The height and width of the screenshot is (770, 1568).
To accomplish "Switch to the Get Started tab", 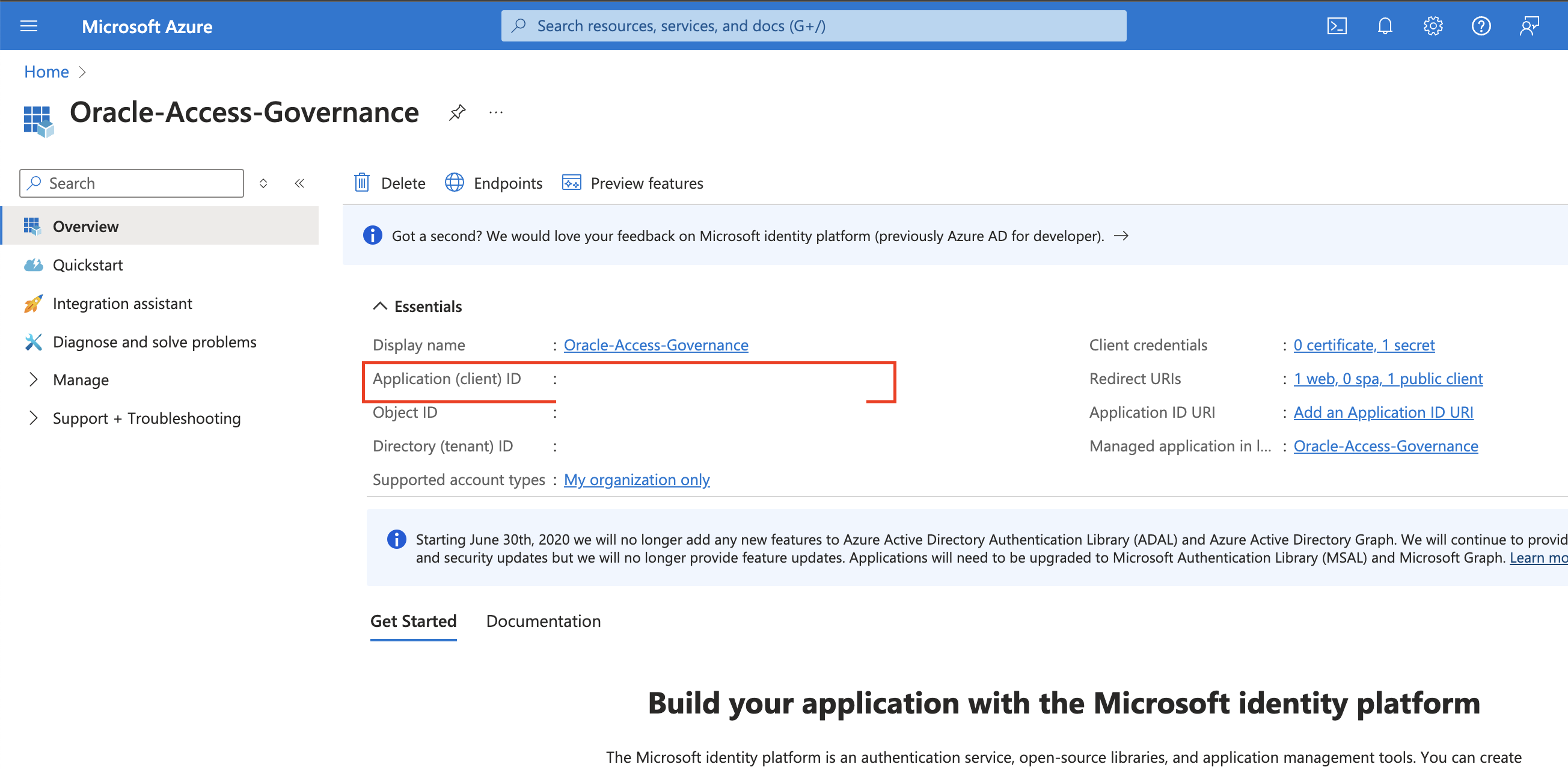I will 413,621.
